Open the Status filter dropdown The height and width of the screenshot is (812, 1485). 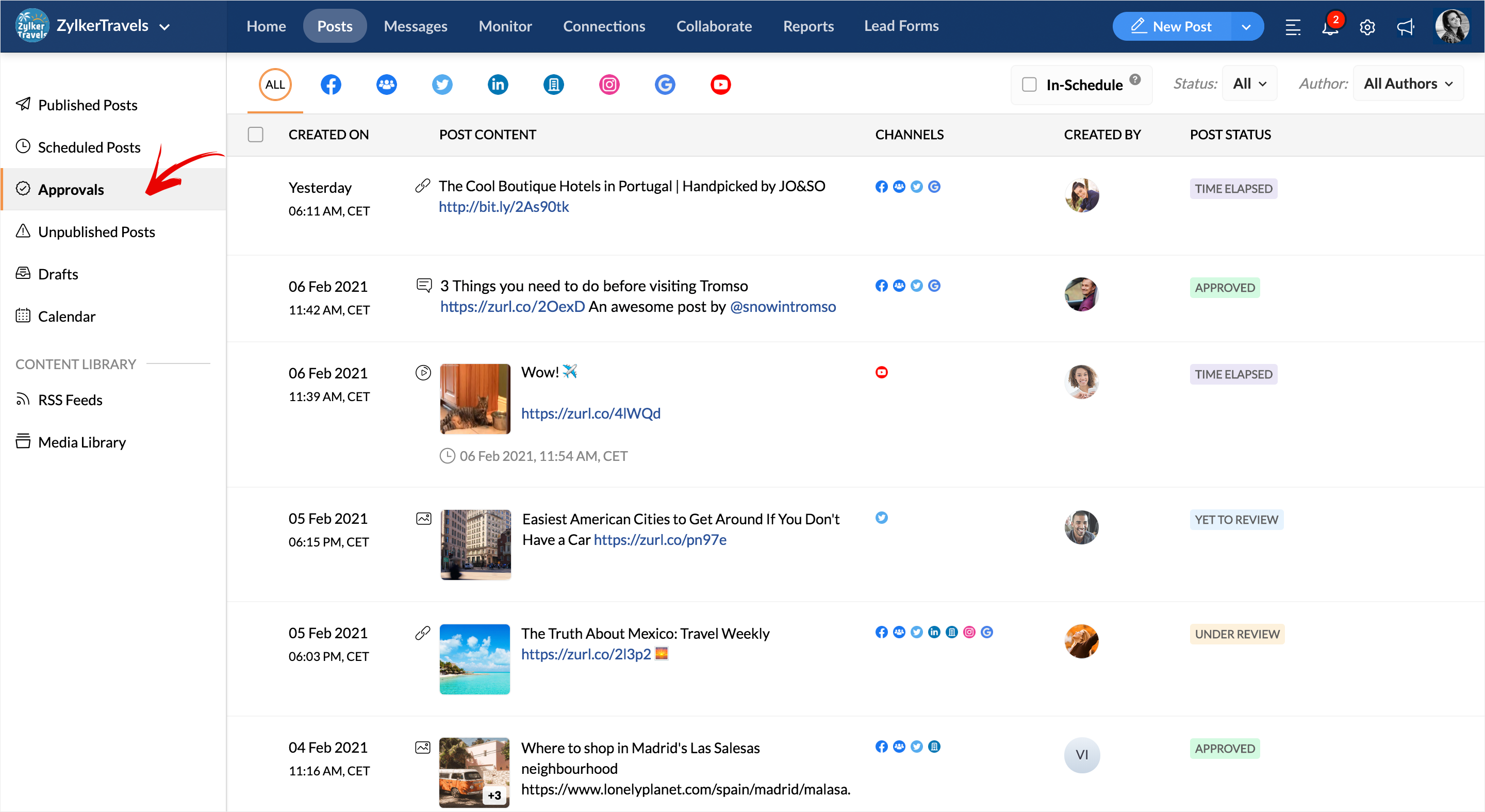click(x=1249, y=84)
